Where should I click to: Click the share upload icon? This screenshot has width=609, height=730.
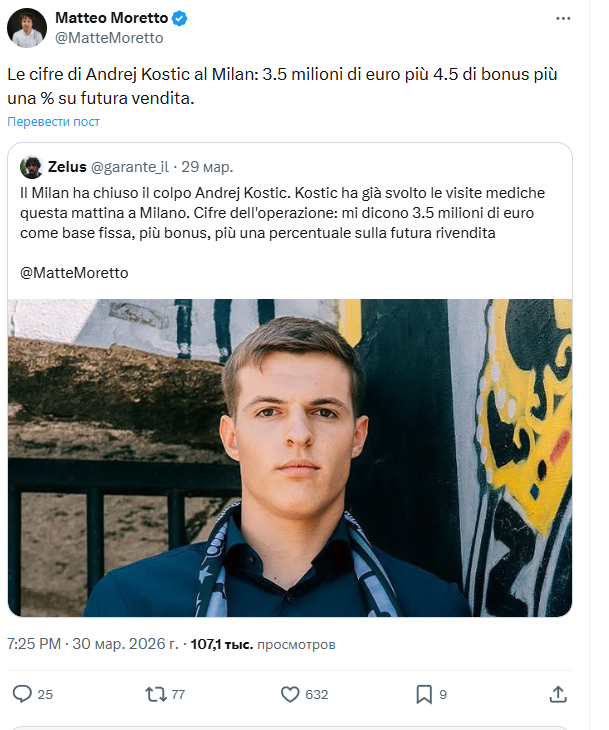click(559, 694)
